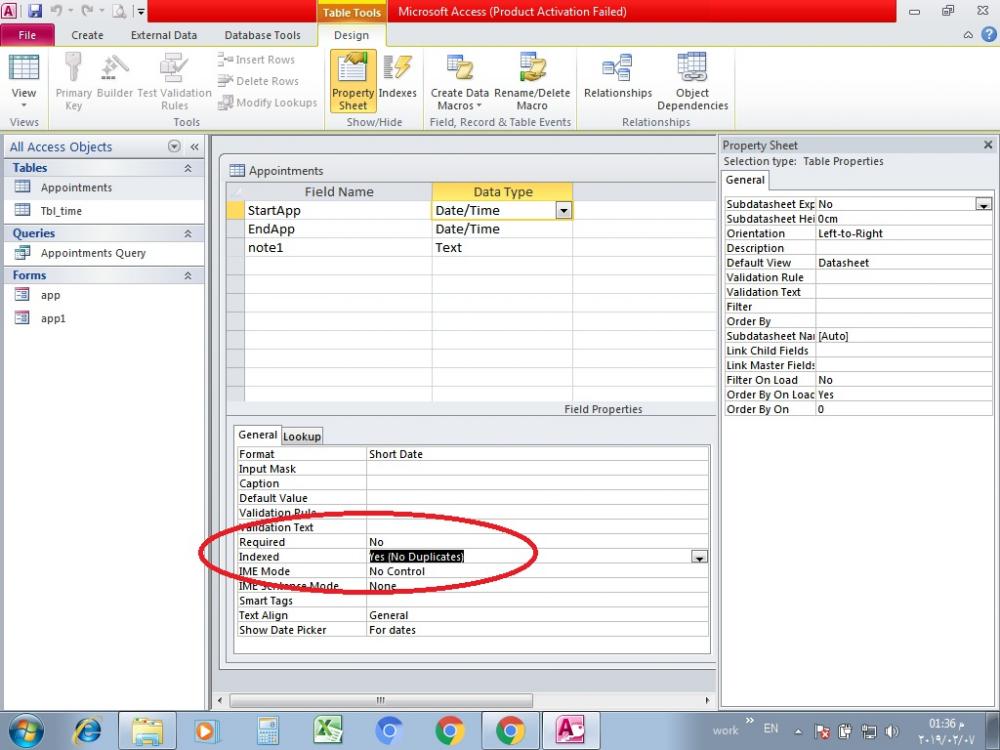Select the Design ribbon tab

pyautogui.click(x=351, y=35)
